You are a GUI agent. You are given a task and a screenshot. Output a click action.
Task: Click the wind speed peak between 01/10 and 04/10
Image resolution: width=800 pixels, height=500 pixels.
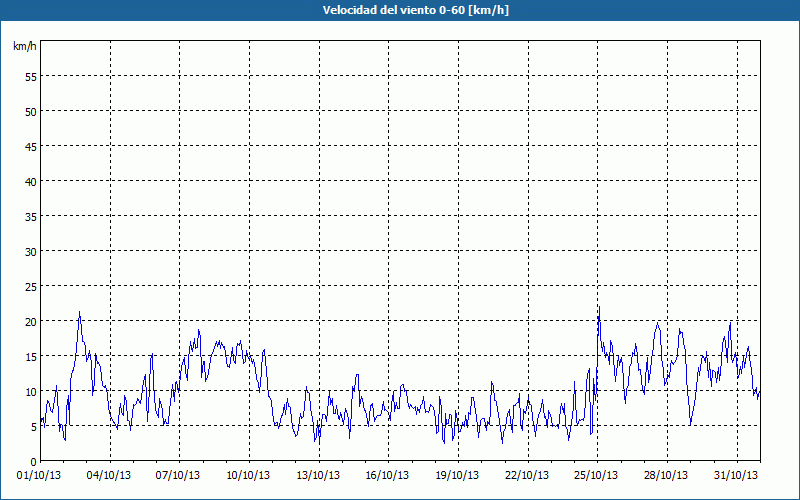click(x=79, y=312)
